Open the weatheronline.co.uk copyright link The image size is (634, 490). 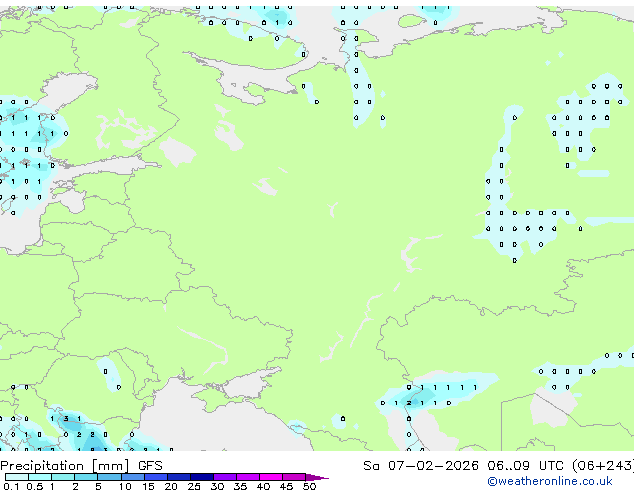coord(550,481)
